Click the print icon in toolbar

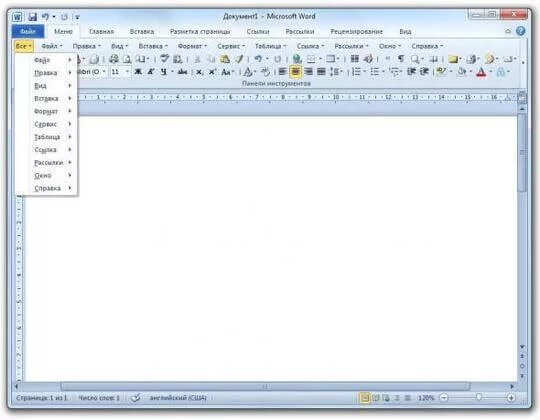tap(114, 59)
